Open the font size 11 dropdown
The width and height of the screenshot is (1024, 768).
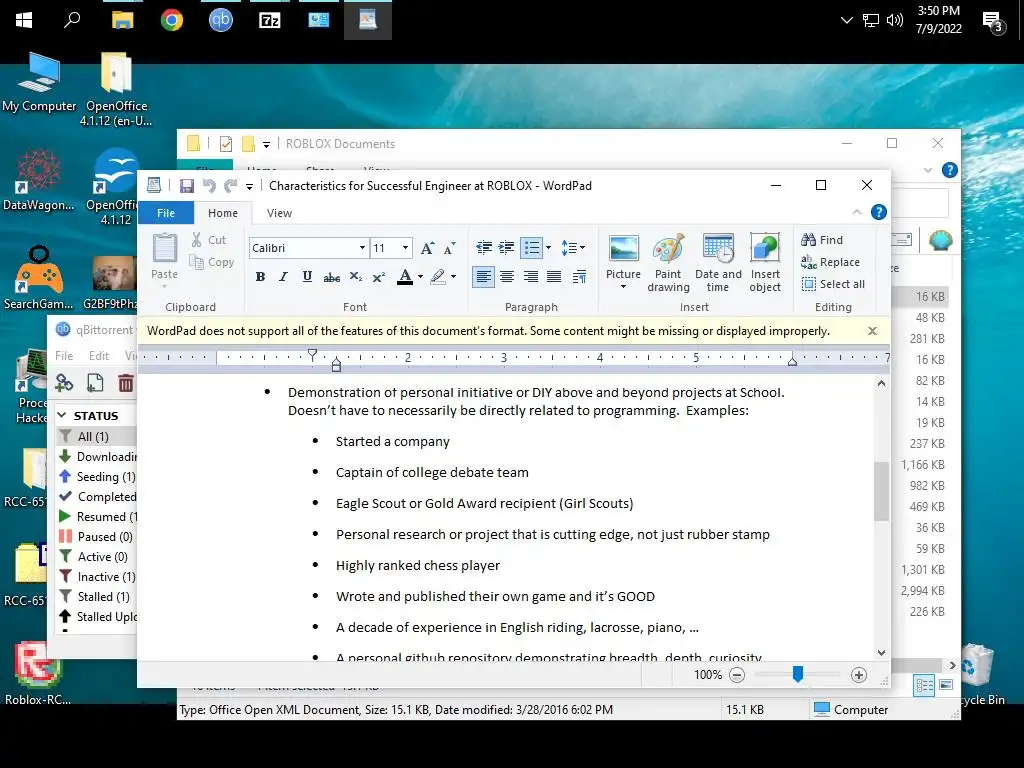(406, 248)
